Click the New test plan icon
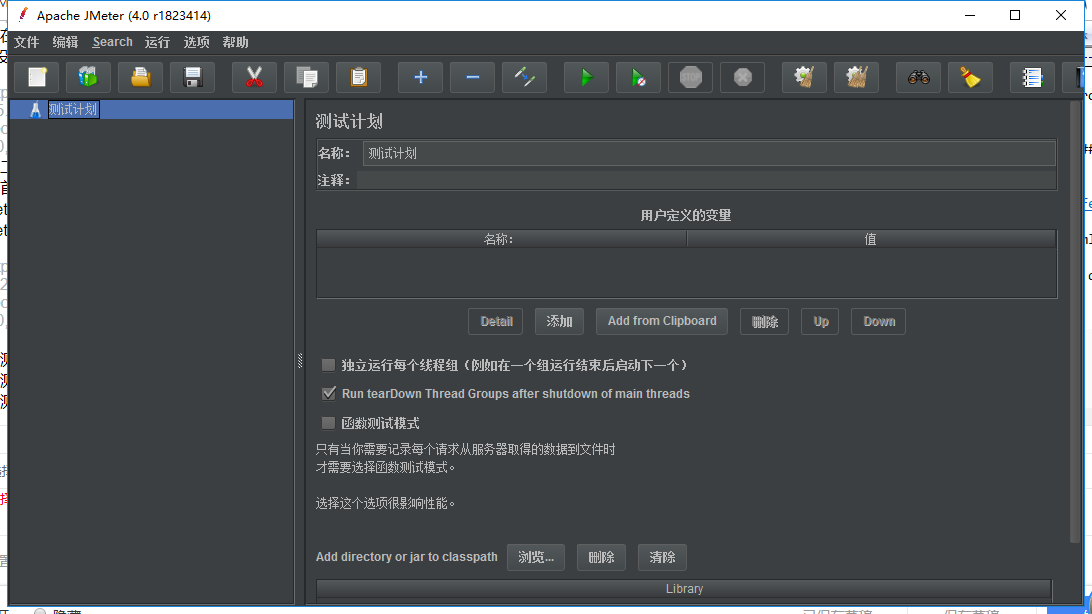1092x614 pixels. click(37, 77)
